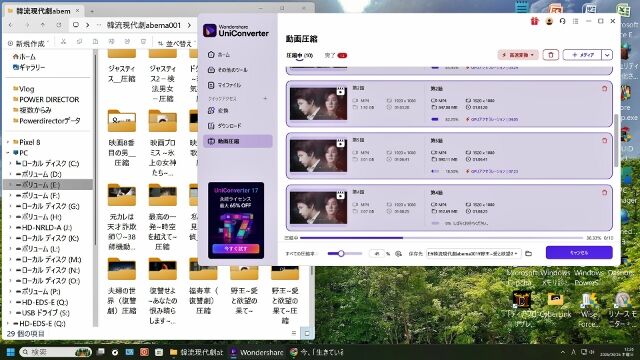This screenshot has width=640, height=360.
Task: Open the 韓流現代劇 Explorer taskbar item
Action: click(x=196, y=352)
